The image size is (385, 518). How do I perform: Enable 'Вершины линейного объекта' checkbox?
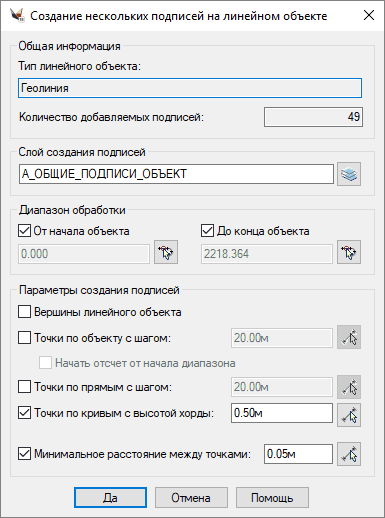pos(24,312)
